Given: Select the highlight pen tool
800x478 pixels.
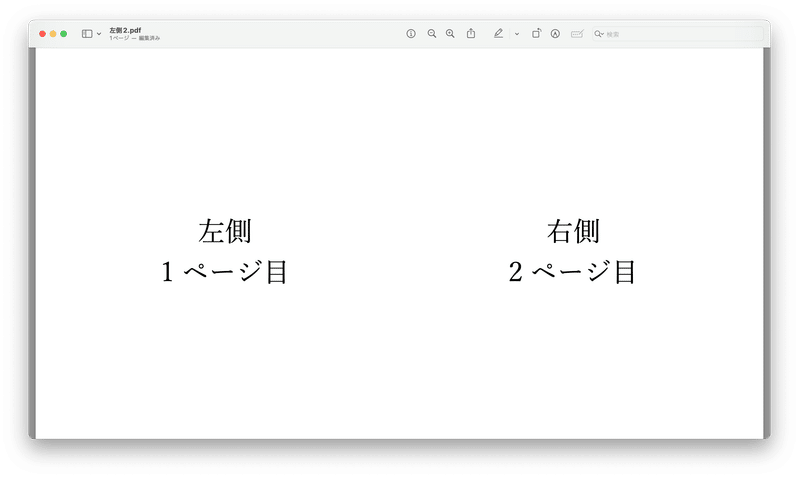Looking at the screenshot, I should coord(498,34).
